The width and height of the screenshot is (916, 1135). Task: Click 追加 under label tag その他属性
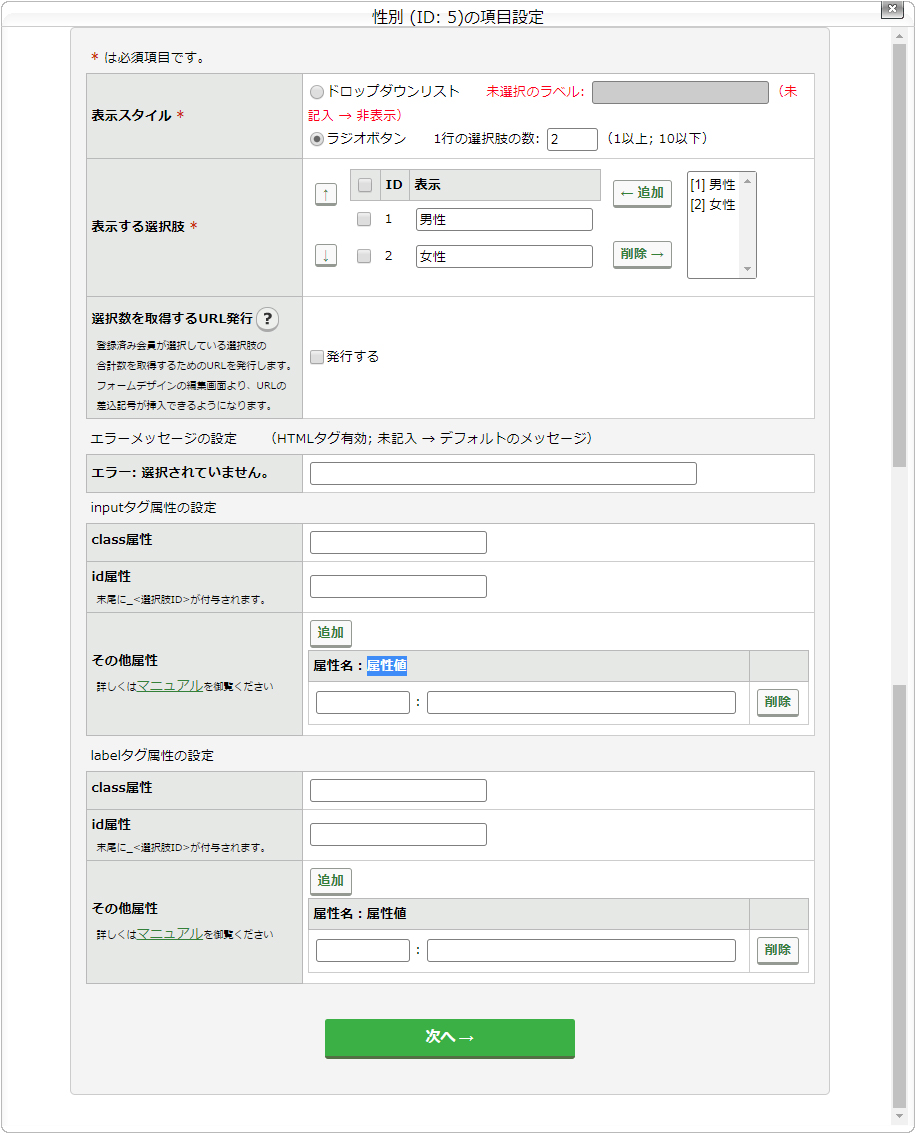pyautogui.click(x=331, y=882)
